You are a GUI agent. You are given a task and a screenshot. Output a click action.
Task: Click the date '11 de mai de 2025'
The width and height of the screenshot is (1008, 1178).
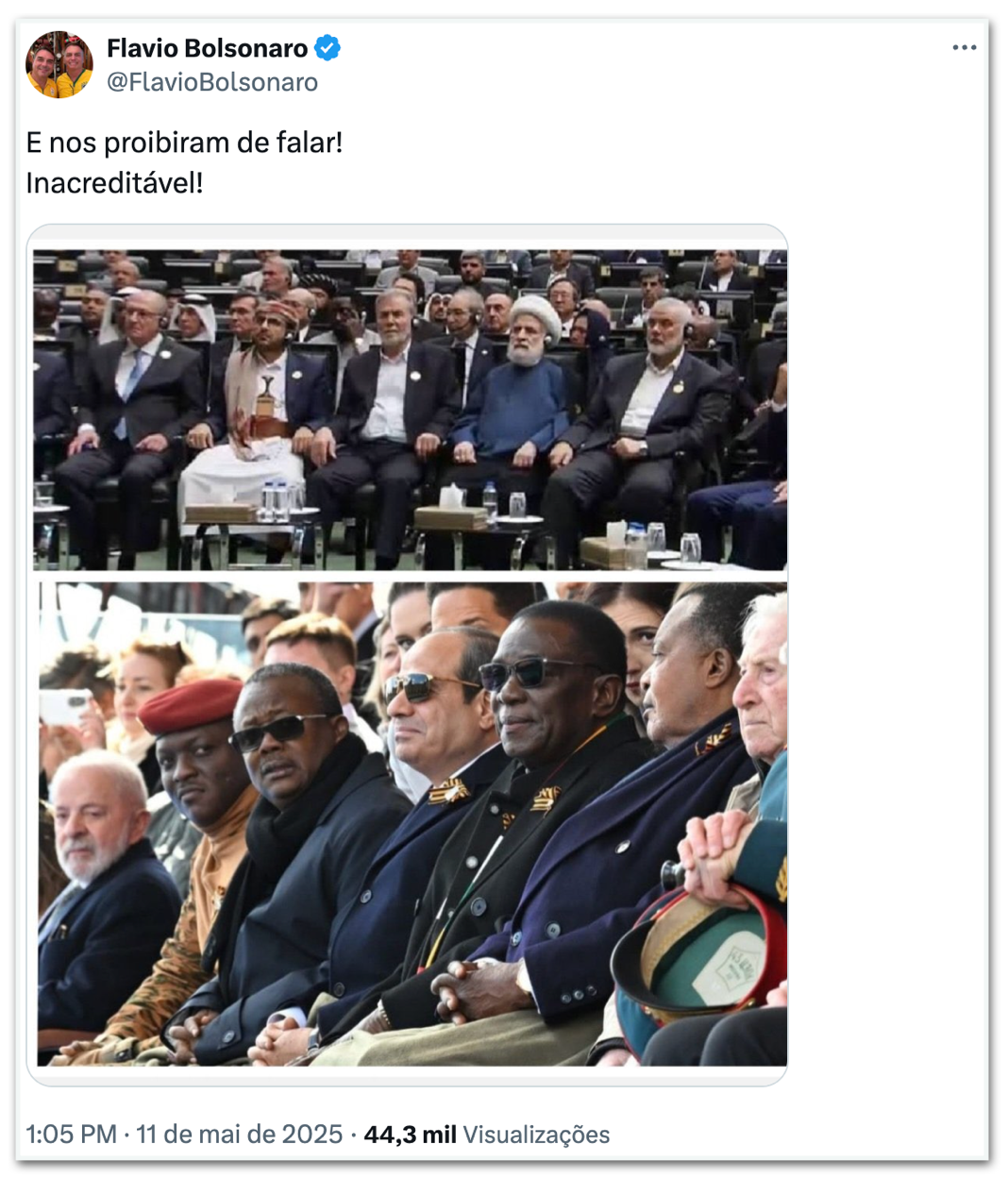click(239, 1134)
